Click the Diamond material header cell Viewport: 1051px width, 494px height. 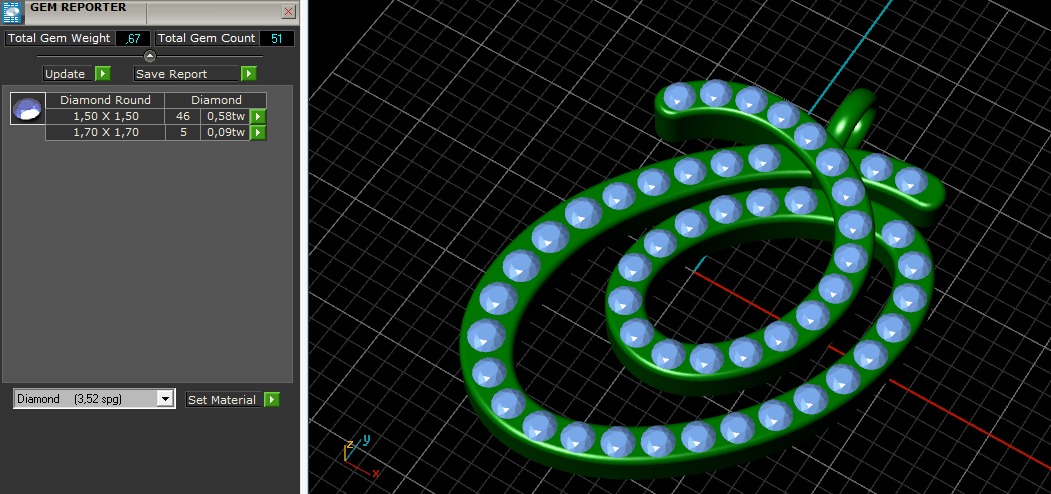point(216,100)
